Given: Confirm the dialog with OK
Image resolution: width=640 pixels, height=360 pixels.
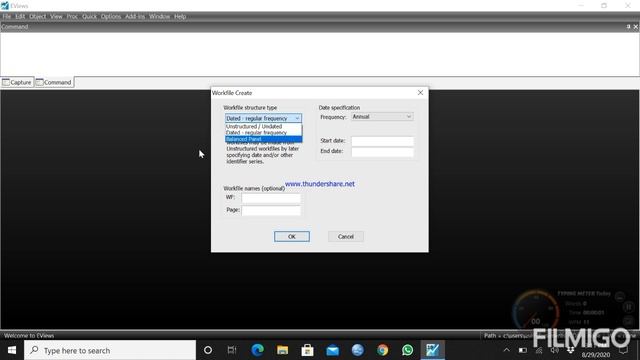Looking at the screenshot, I should coord(292,236).
